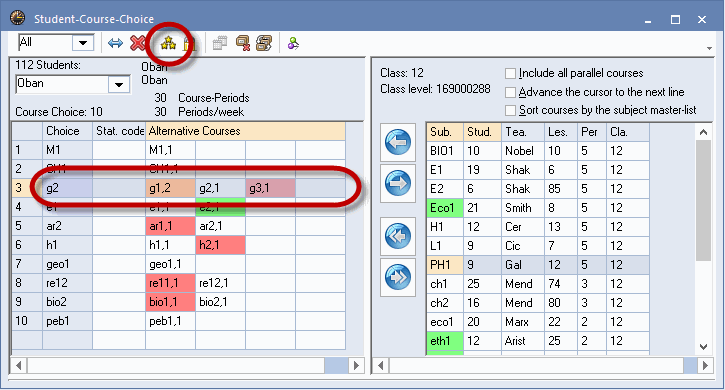Image resolution: width=725 pixels, height=390 pixels.
Task: Open the toolbar overflow arrow at far right
Action: pyautogui.click(x=709, y=49)
